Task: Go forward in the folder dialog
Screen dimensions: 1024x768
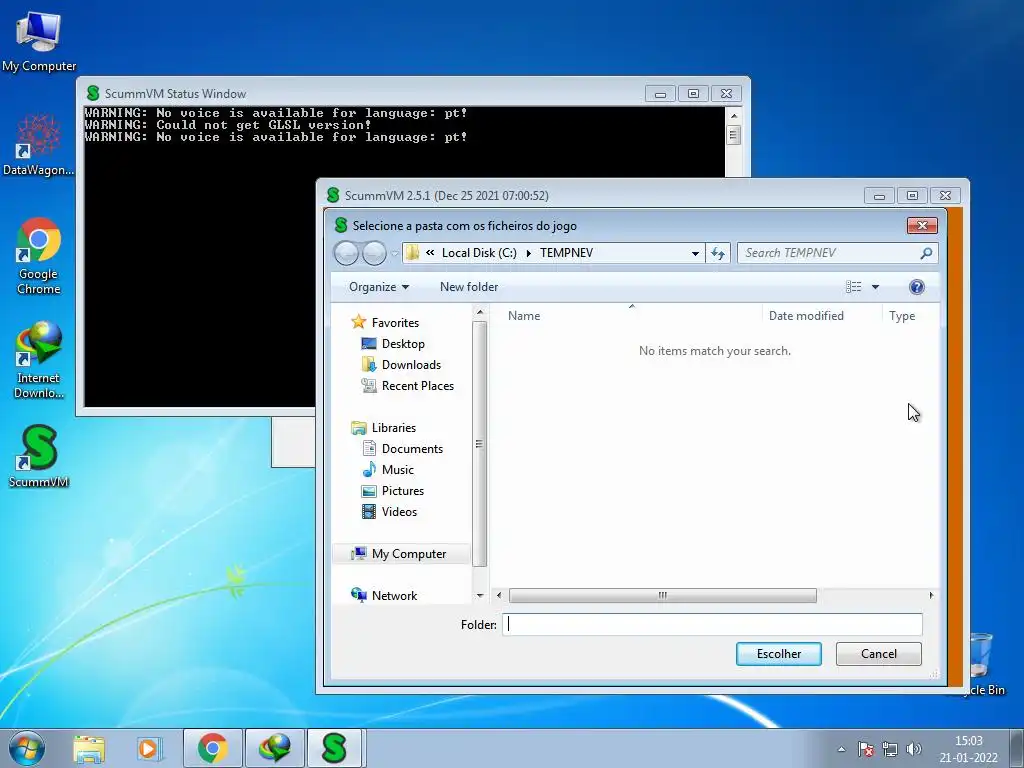Action: pos(374,253)
